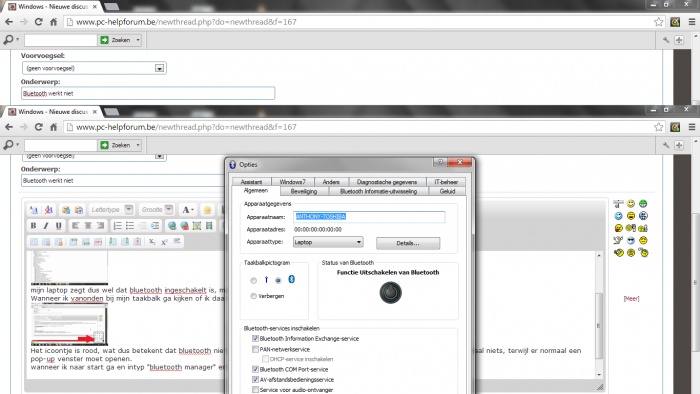The image size is (700, 394).
Task: Open the Bluetooth Informatie-uitwisseling tab
Action: point(378,191)
